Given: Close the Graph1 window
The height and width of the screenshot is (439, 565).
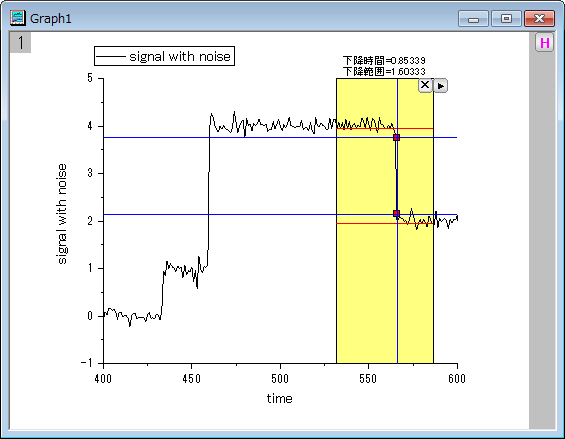Looking at the screenshot, I should click(539, 19).
